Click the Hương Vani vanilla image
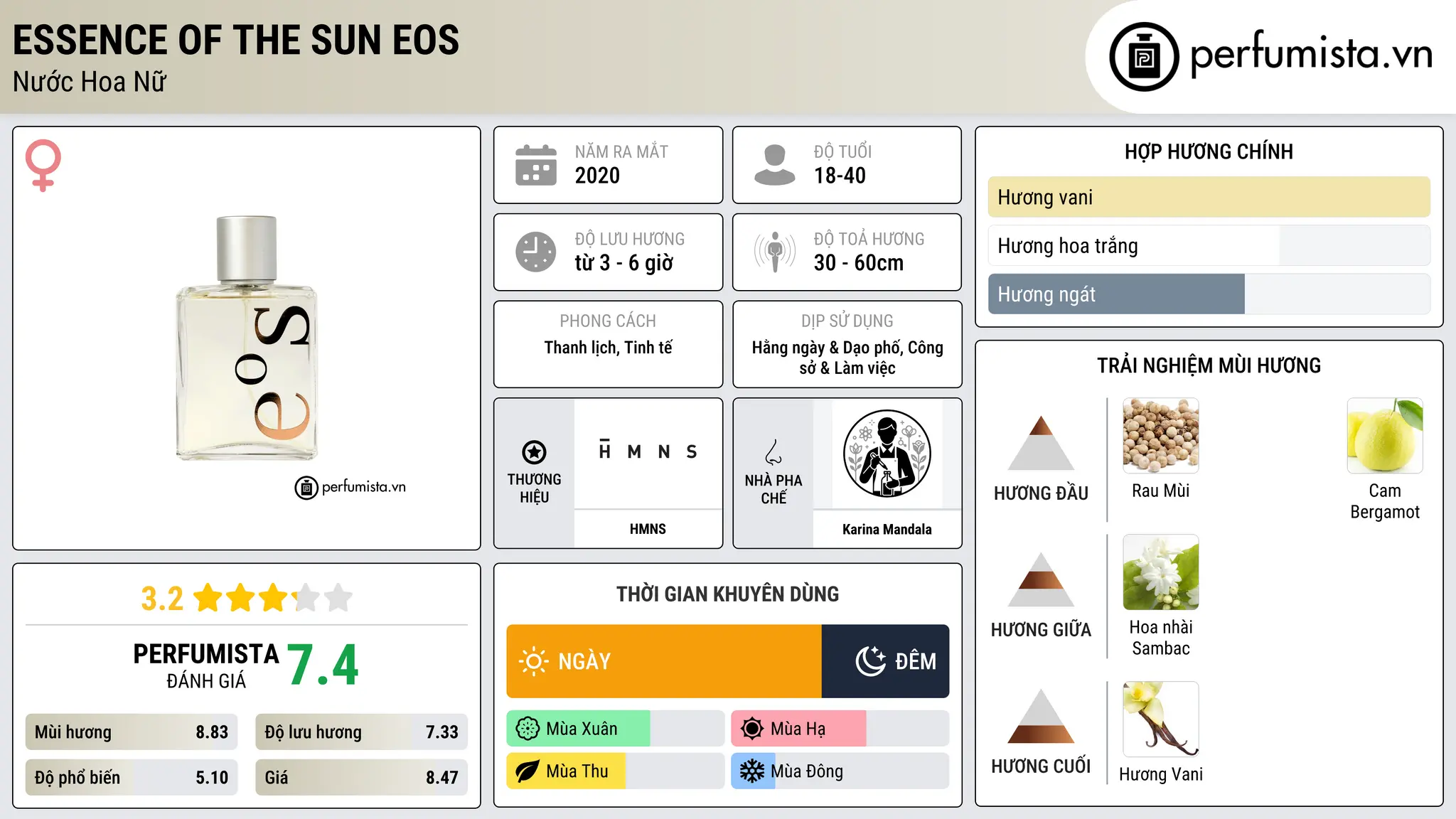This screenshot has width=1456, height=819. coord(1161,719)
